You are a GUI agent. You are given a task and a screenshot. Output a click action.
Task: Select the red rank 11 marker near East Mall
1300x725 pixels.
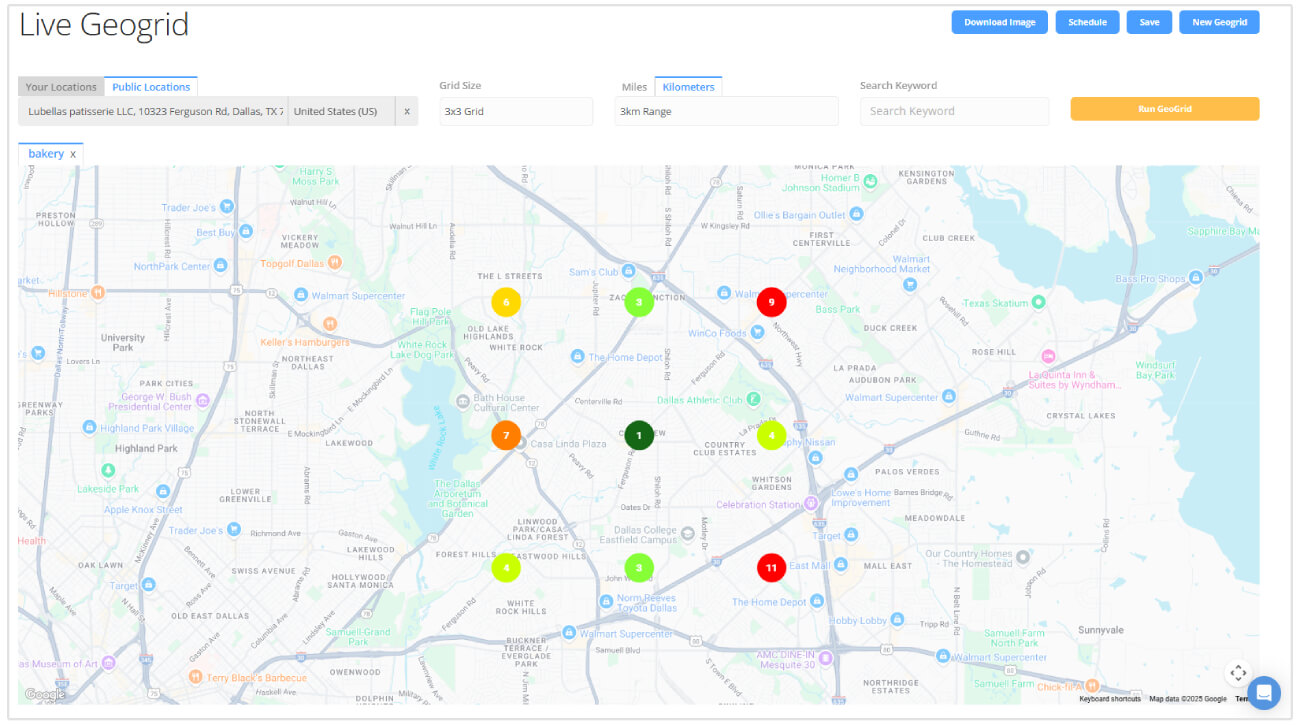(x=771, y=567)
